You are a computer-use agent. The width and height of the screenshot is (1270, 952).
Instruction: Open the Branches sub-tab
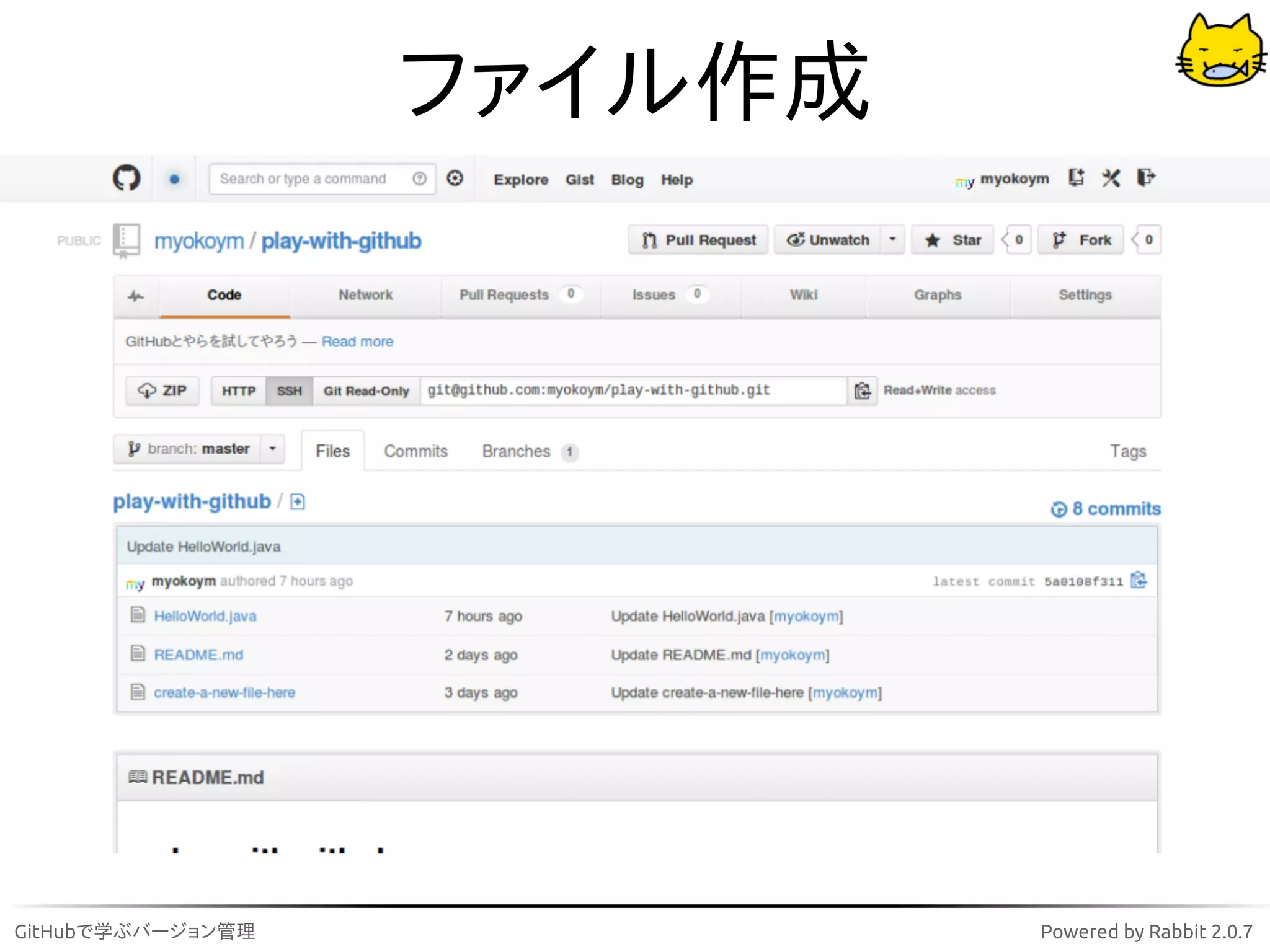530,451
